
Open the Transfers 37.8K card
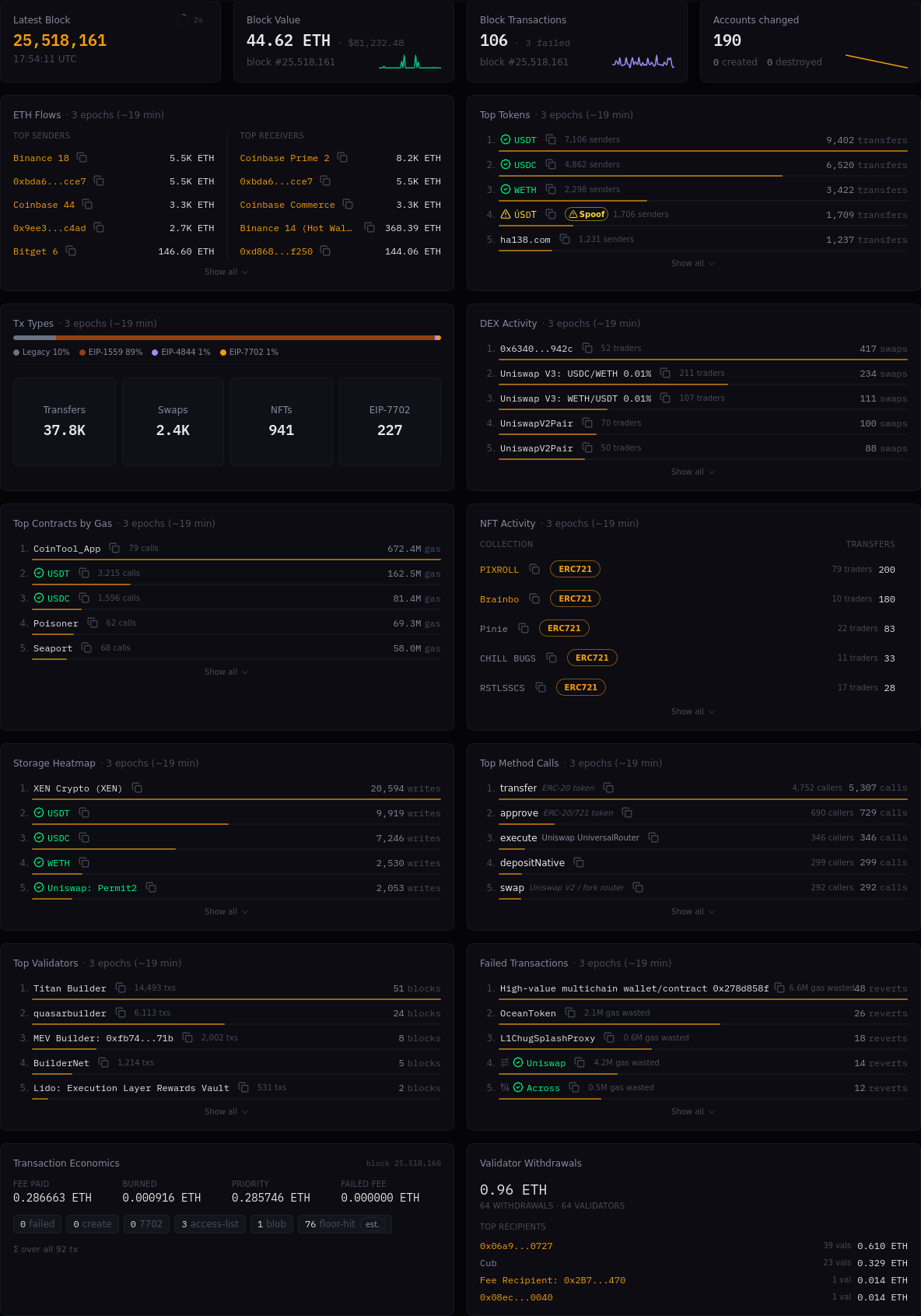tap(65, 422)
